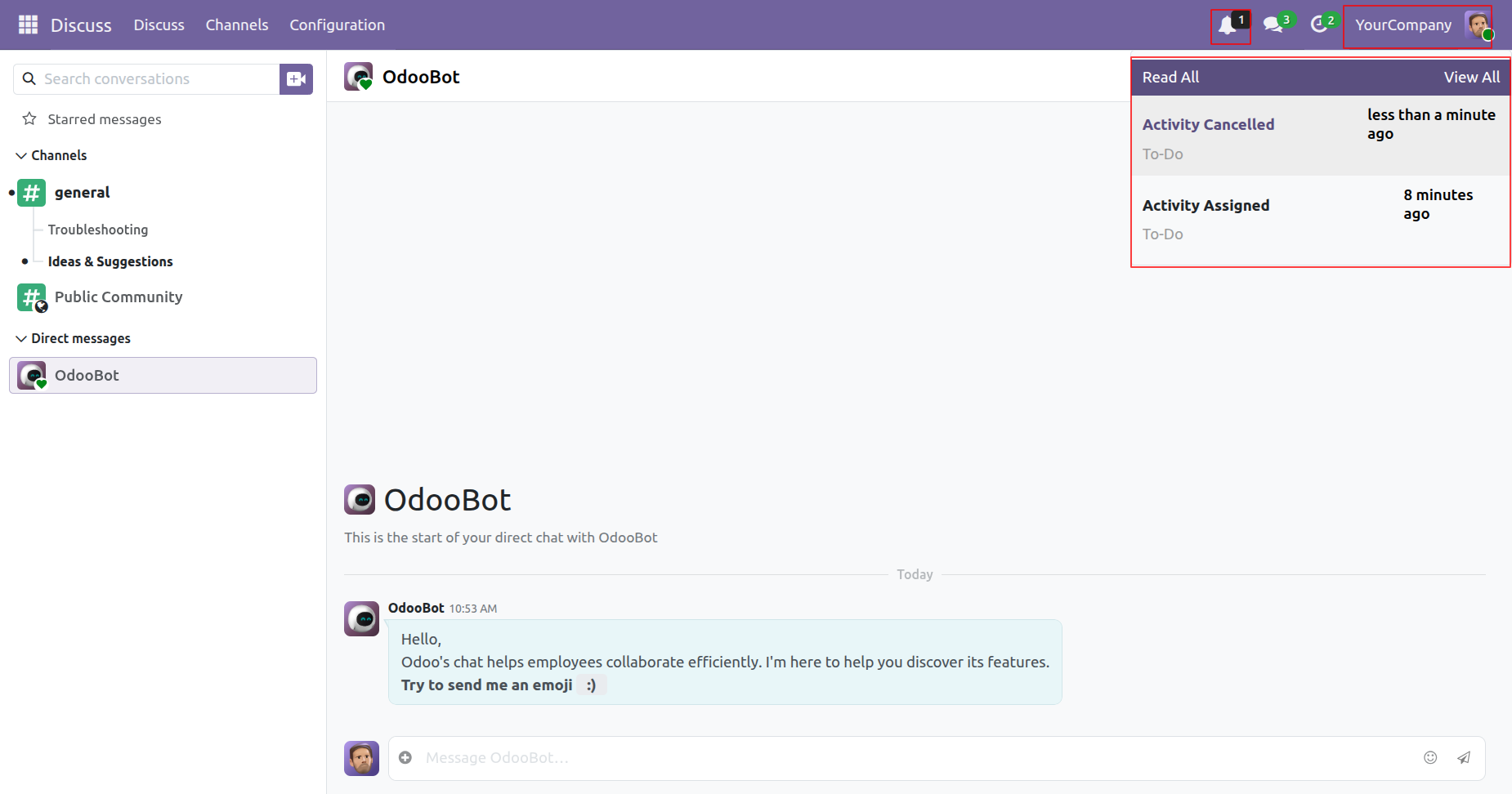Open the activities clock icon
The height and width of the screenshot is (794, 1512).
[1318, 25]
